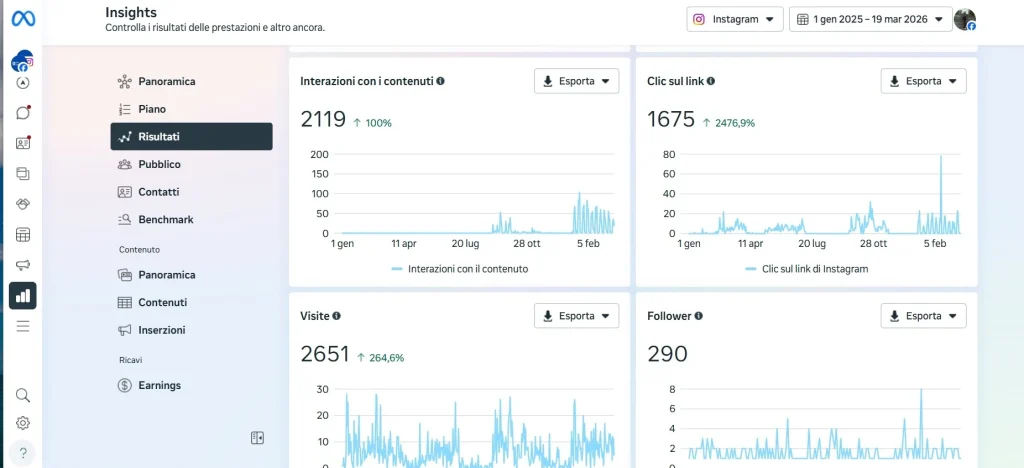Select the Insights bar chart icon
1024x468 pixels.
[23, 296]
